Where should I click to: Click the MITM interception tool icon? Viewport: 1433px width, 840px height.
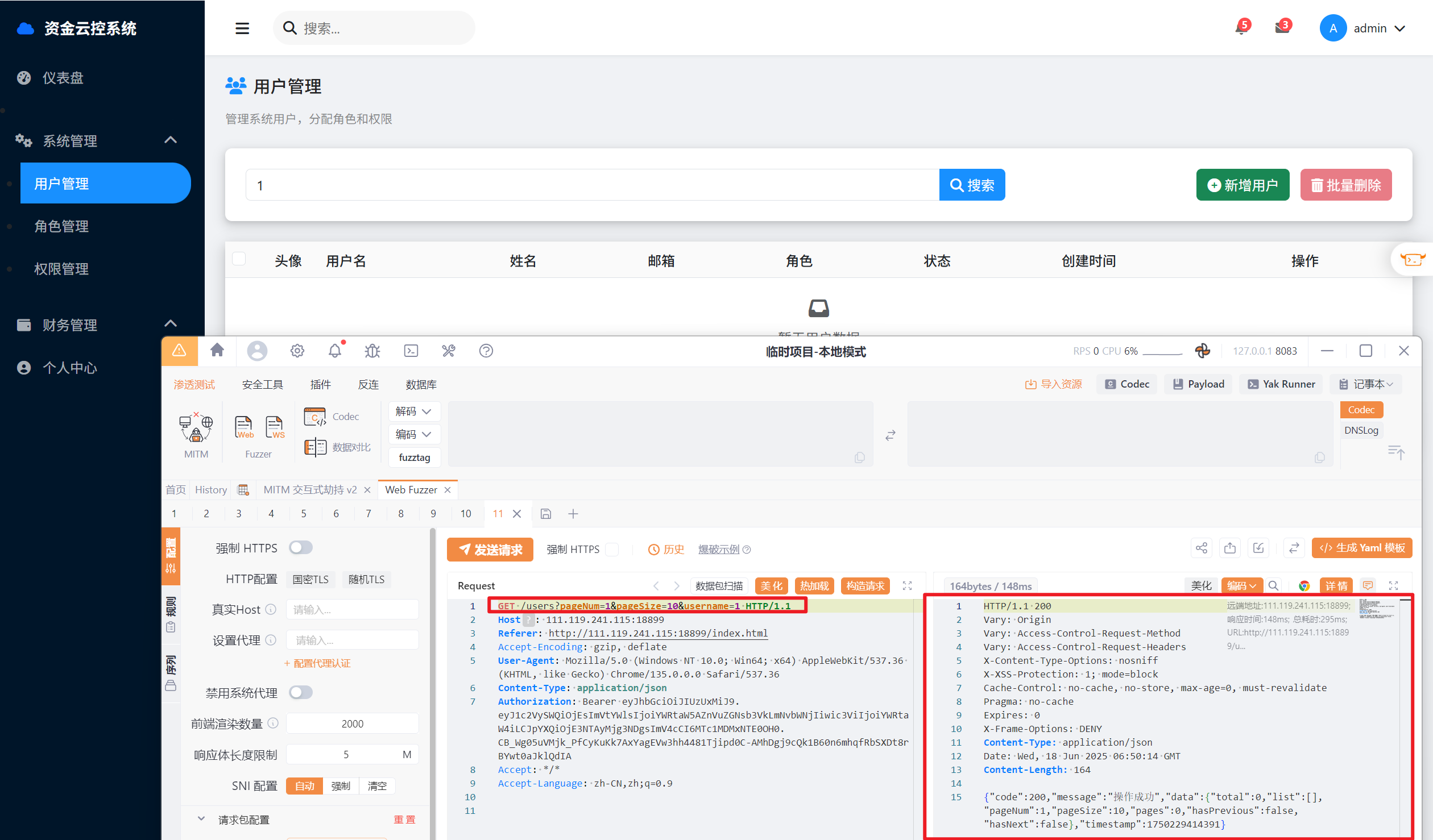click(x=196, y=428)
